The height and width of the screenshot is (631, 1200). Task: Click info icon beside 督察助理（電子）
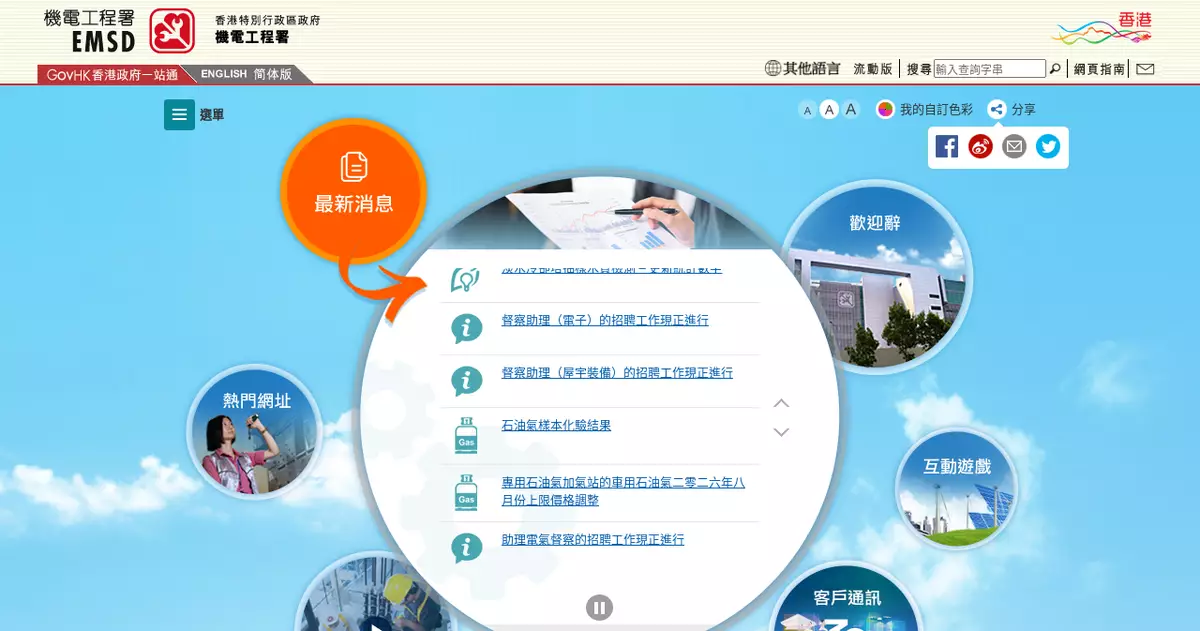(x=466, y=328)
